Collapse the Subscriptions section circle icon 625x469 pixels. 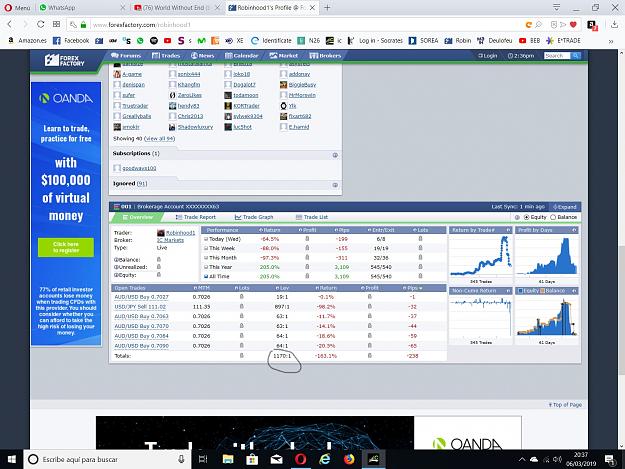coord(335,155)
